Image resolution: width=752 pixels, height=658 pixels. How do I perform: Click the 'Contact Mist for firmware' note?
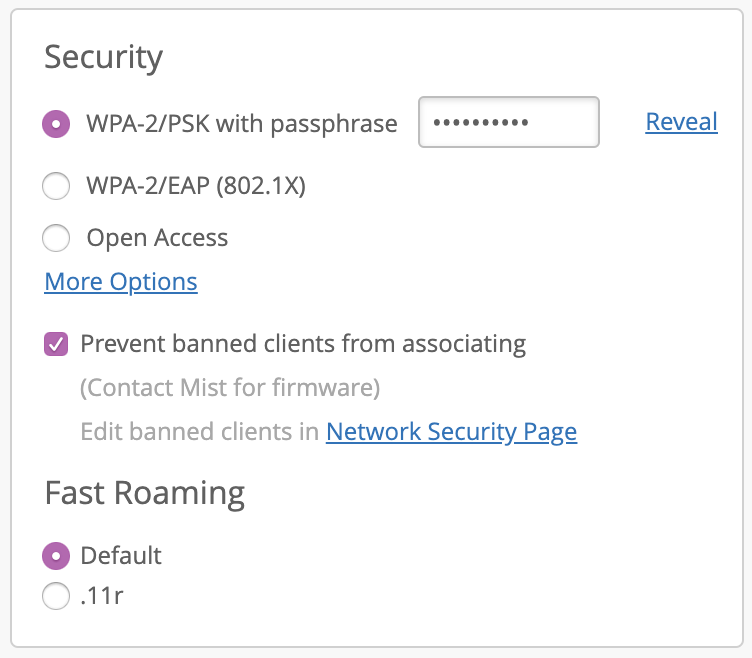click(230, 388)
